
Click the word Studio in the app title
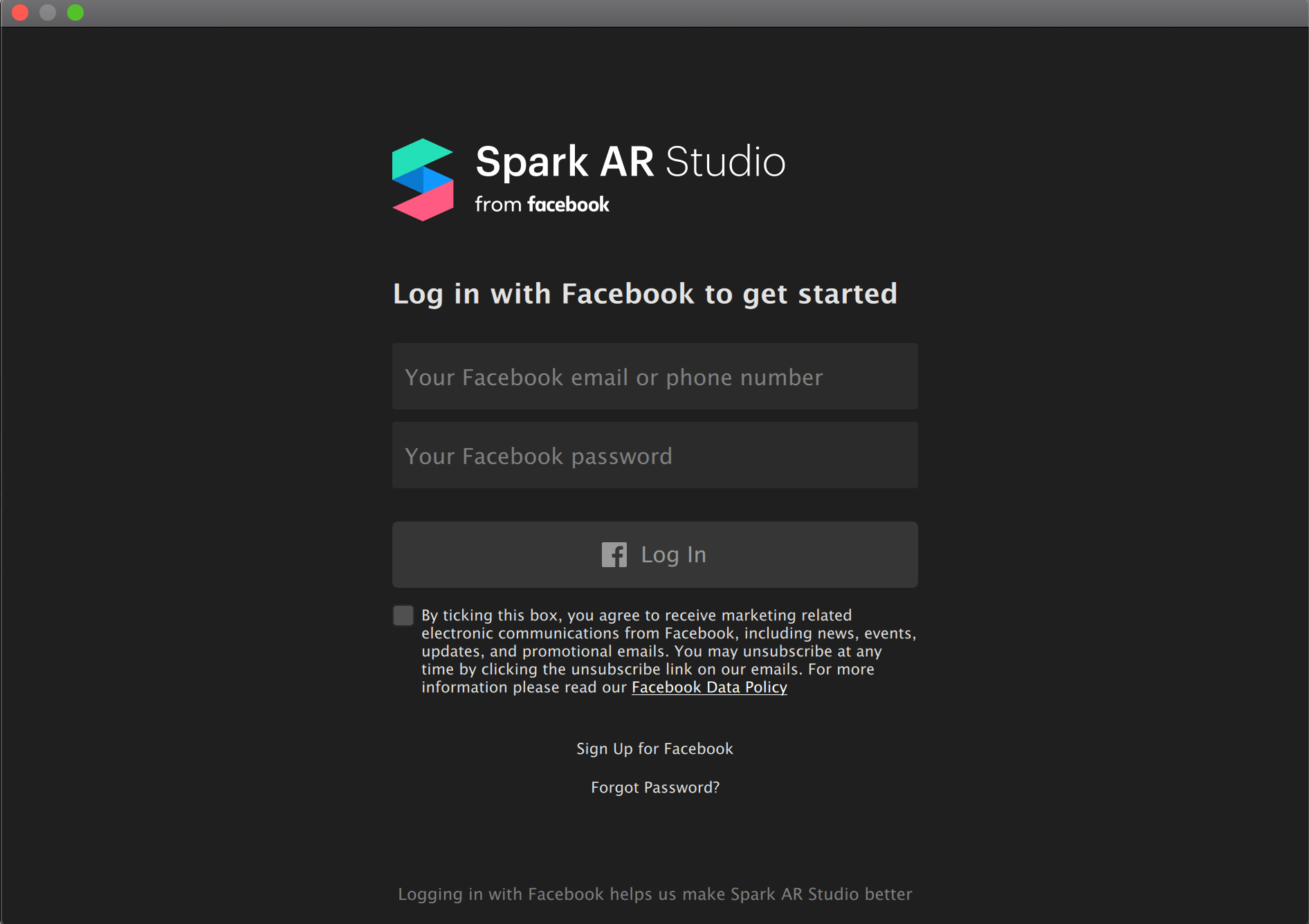(725, 162)
